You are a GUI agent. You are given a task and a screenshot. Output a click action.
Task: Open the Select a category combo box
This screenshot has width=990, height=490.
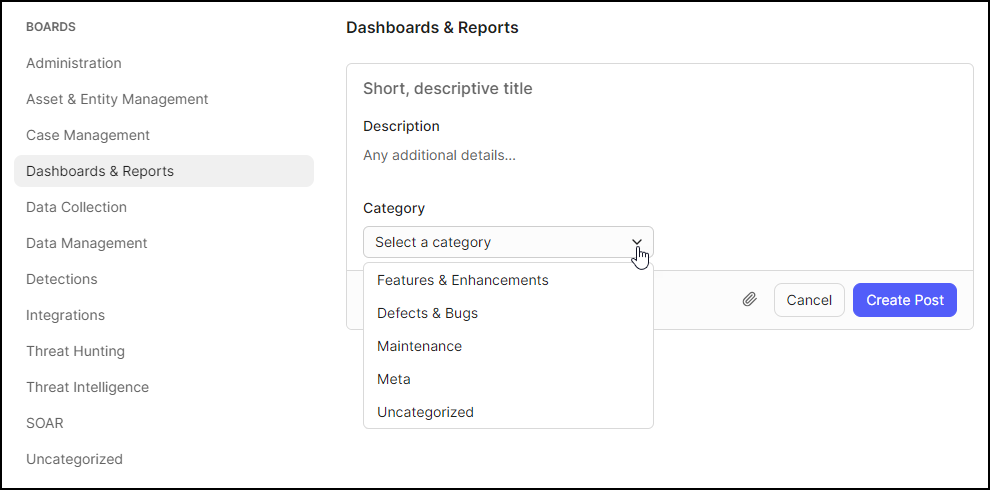click(508, 242)
